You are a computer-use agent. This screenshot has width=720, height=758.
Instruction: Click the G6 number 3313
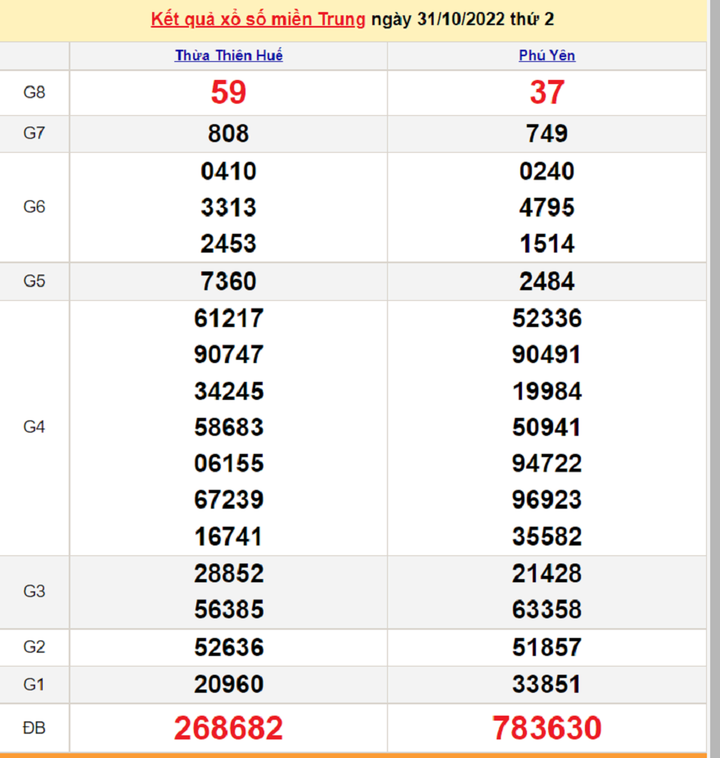tap(229, 207)
